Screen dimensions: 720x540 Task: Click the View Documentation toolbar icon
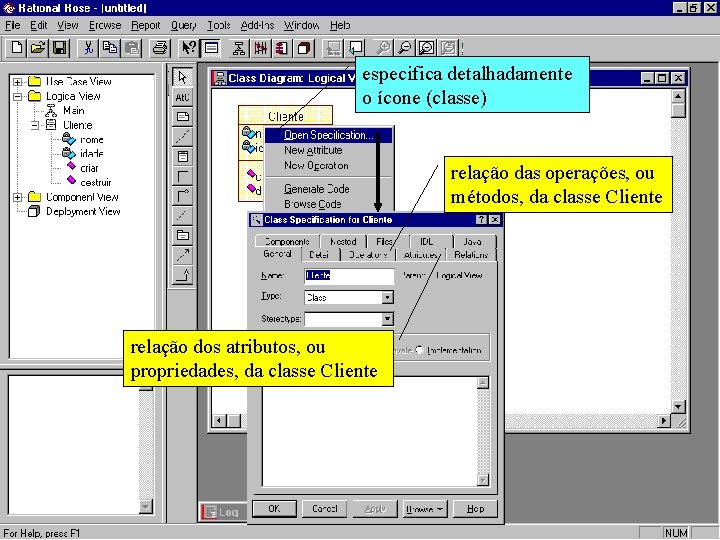211,48
